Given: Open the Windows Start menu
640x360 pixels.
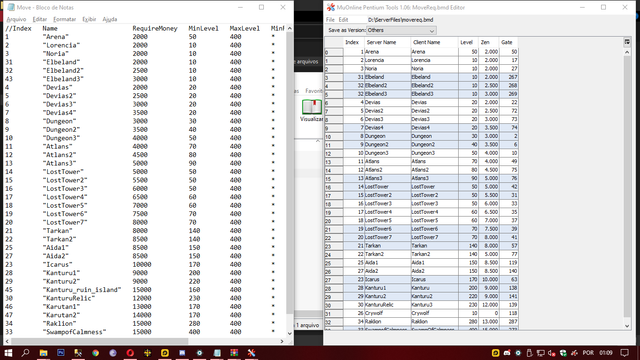Looking at the screenshot, I should coord(8,353).
